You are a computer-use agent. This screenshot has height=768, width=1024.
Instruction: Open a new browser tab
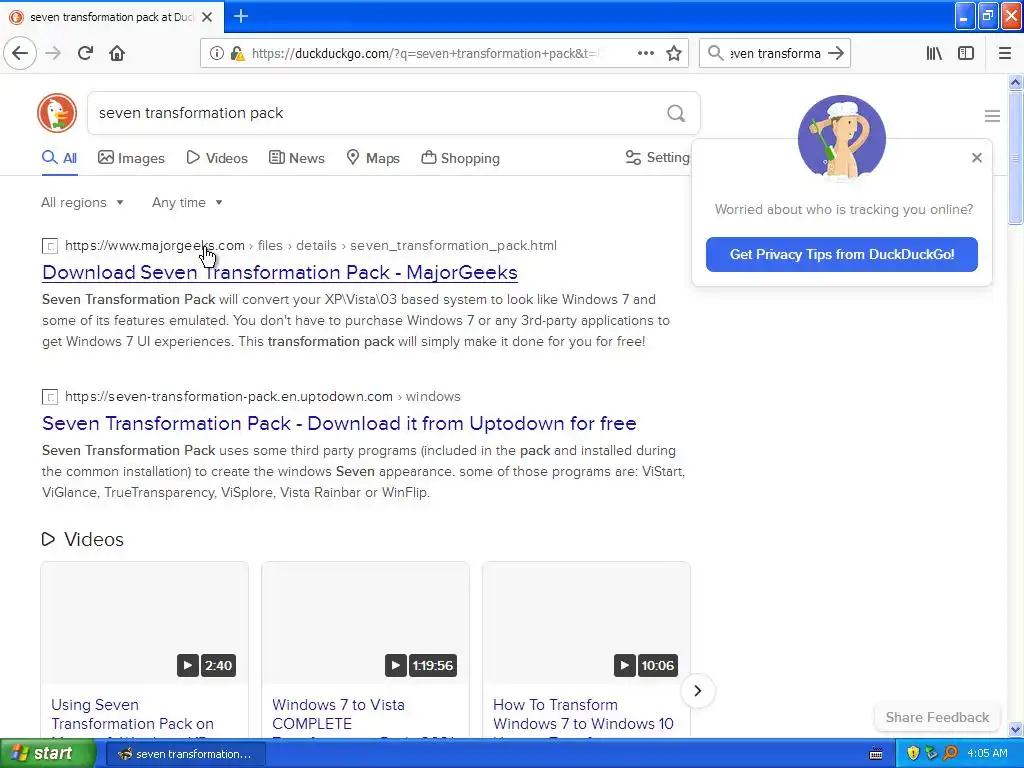241,16
